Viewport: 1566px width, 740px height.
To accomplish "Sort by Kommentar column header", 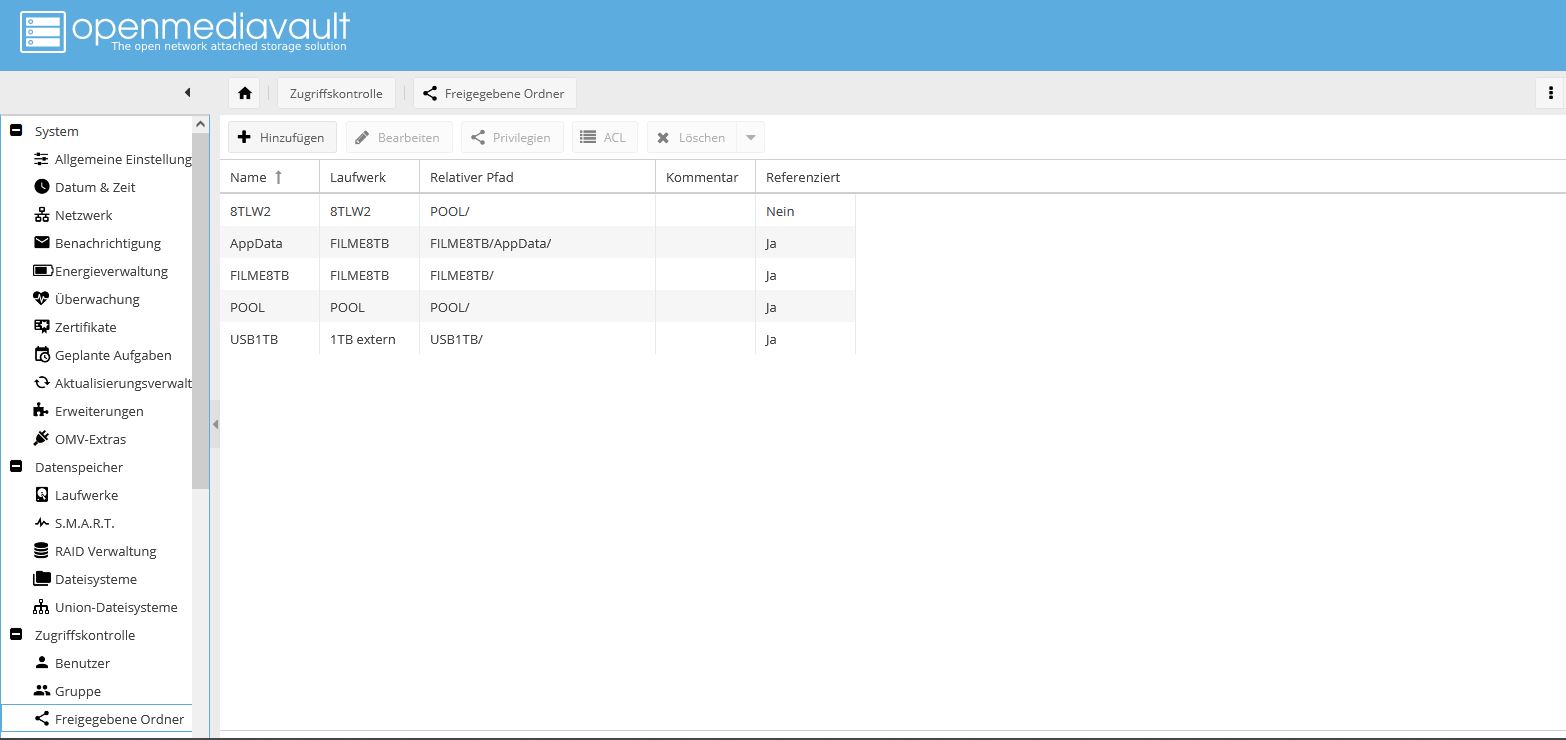I will click(705, 177).
